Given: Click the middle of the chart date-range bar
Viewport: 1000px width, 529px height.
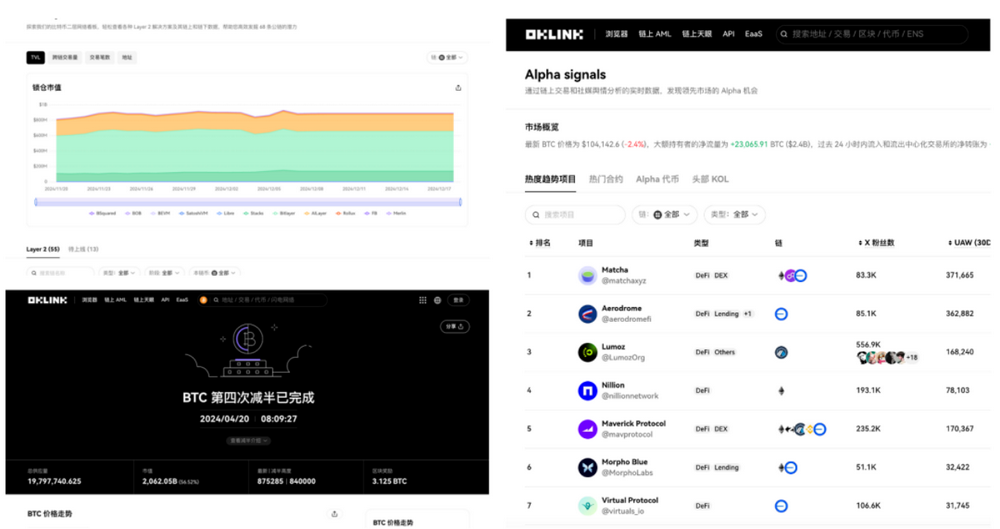Looking at the screenshot, I should [x=248, y=202].
